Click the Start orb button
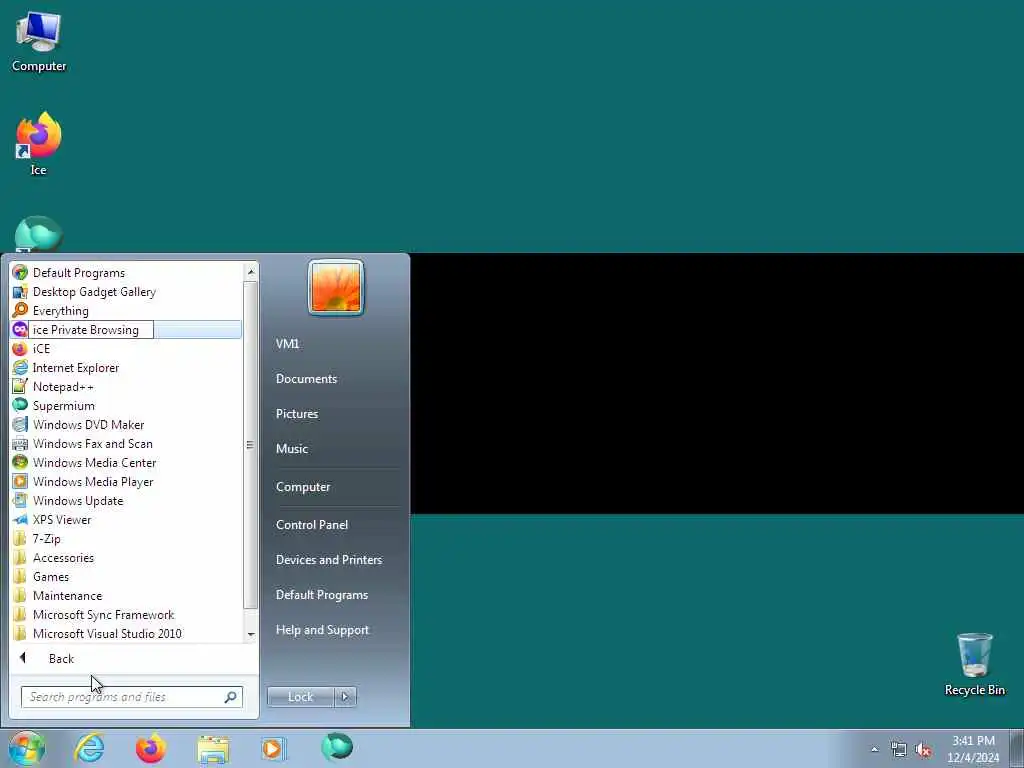This screenshot has height=768, width=1024. coord(26,748)
